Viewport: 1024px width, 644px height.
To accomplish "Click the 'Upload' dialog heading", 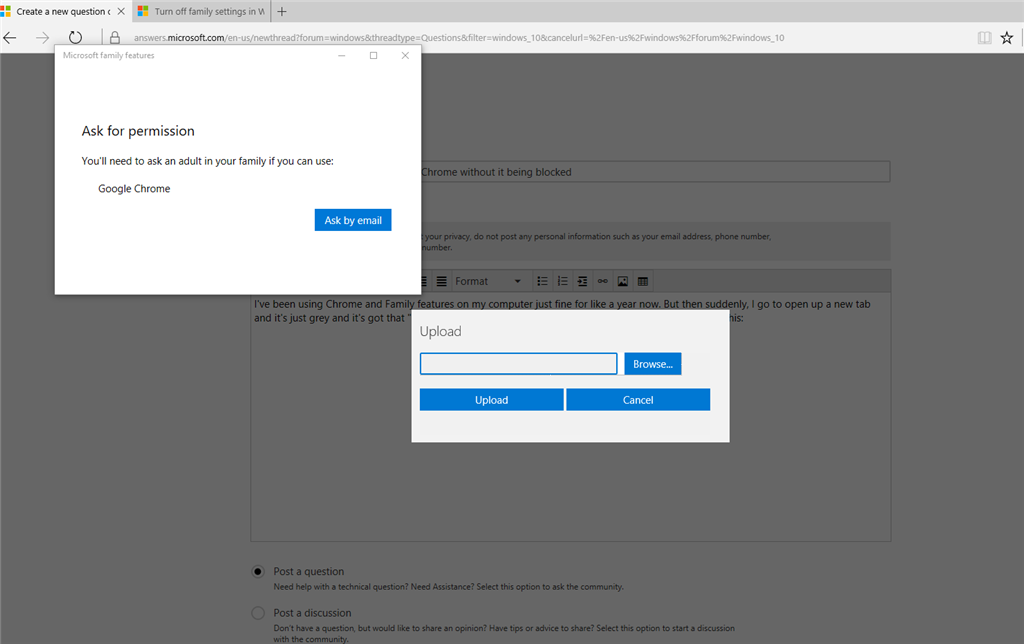I will (x=440, y=332).
